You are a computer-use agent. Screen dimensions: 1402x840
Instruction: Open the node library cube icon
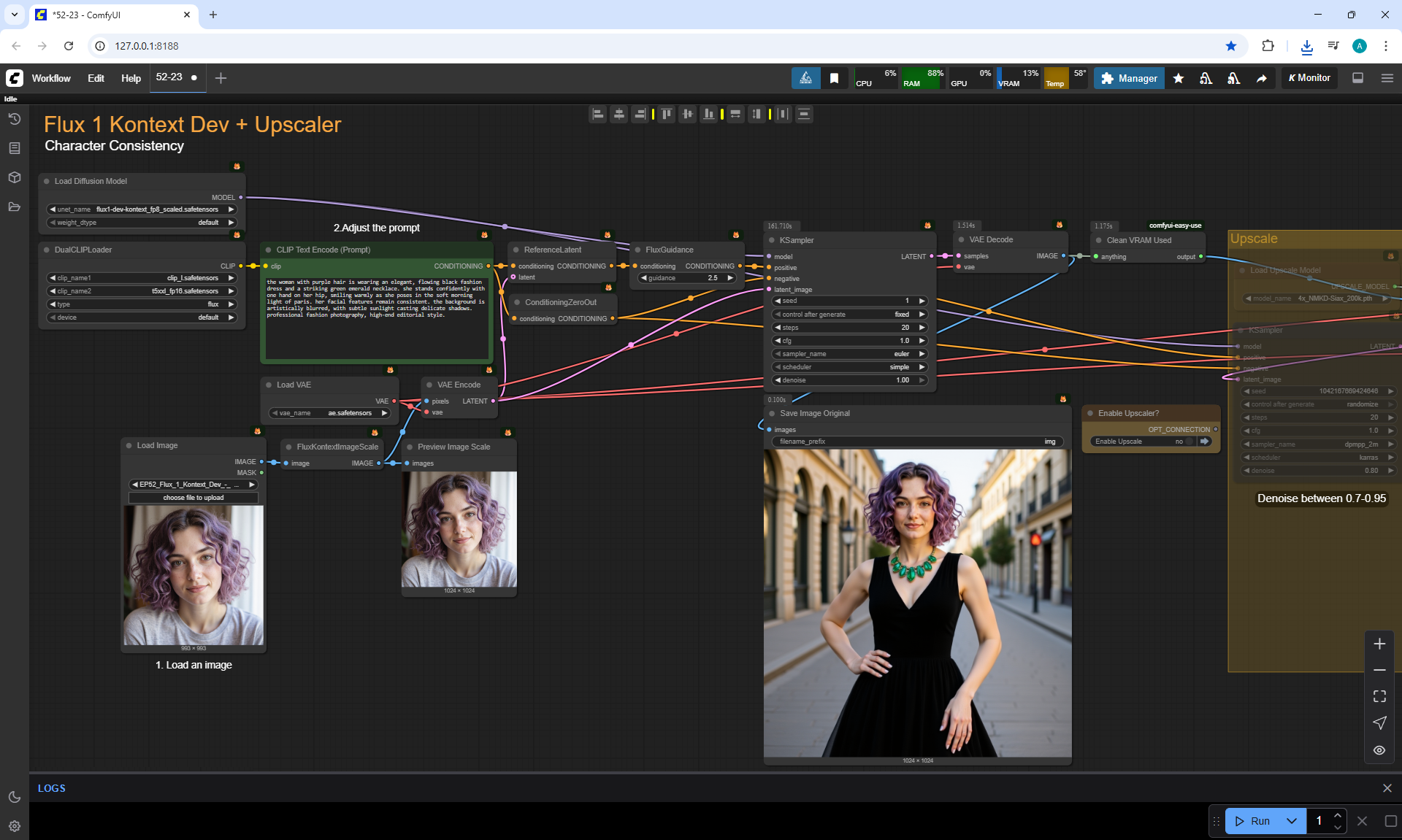[x=14, y=177]
